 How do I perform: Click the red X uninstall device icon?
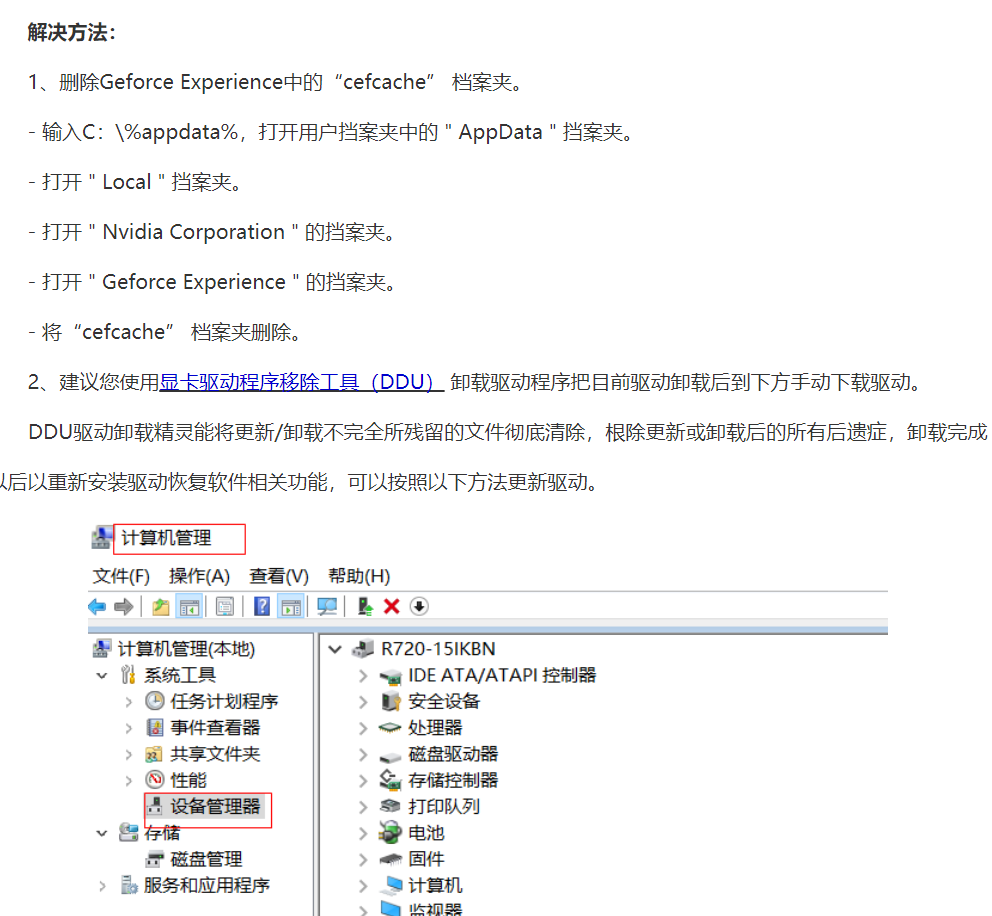[392, 607]
